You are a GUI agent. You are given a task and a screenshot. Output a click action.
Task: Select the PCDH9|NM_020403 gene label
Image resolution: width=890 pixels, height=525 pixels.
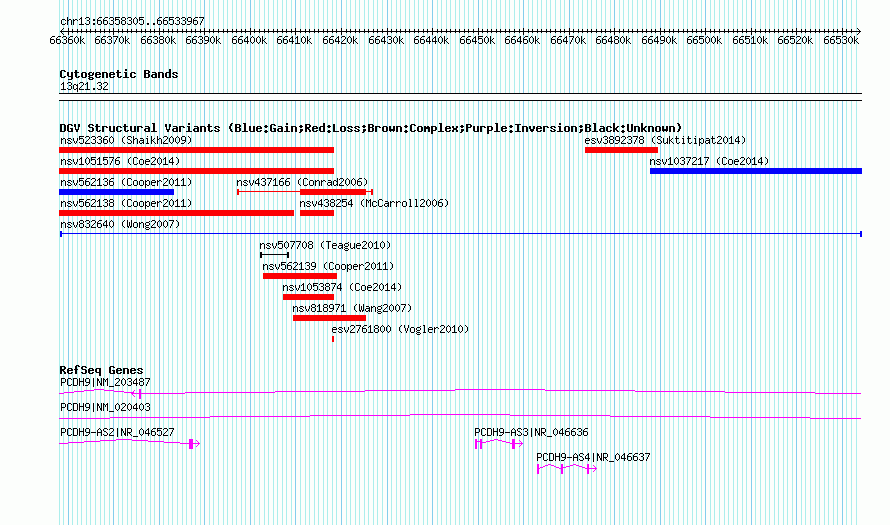(105, 408)
